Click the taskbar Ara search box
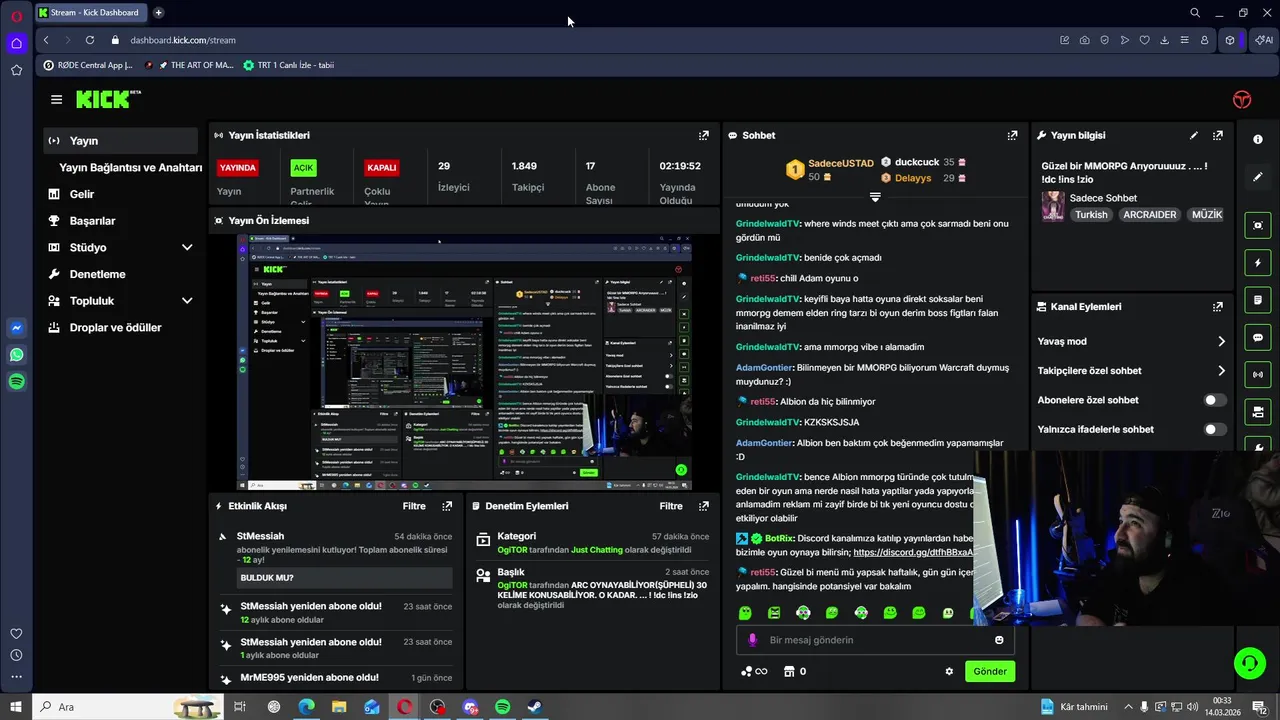Image resolution: width=1280 pixels, height=720 pixels. [128, 707]
